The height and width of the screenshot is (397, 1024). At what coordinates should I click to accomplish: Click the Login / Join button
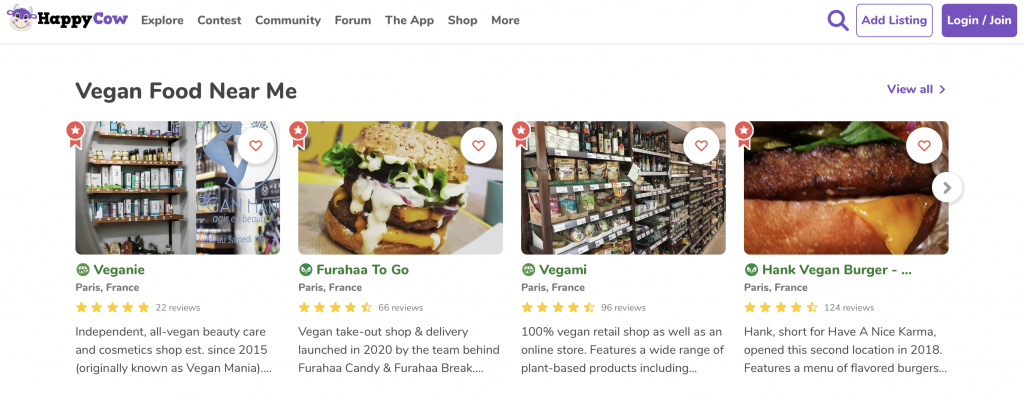click(979, 20)
